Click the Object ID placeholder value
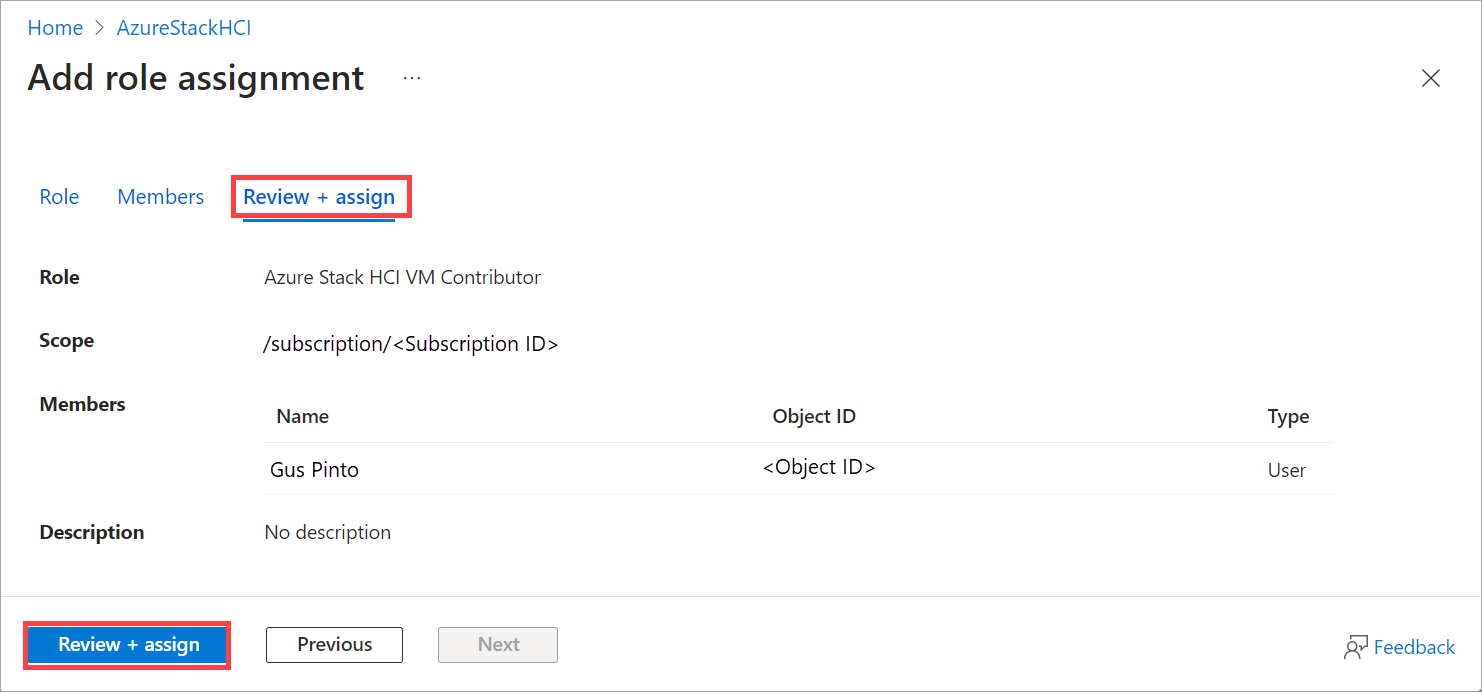 [x=819, y=466]
